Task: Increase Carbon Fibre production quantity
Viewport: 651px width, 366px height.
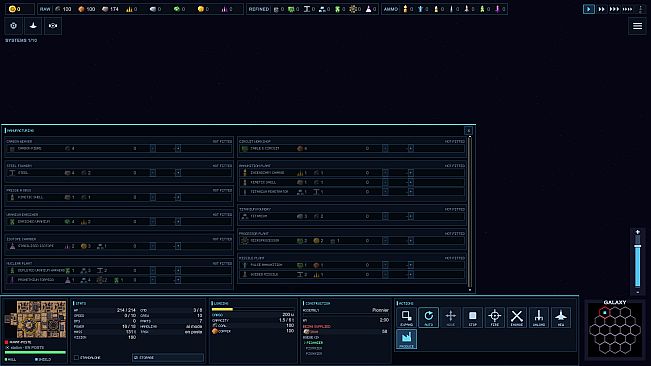Action: pos(178,148)
